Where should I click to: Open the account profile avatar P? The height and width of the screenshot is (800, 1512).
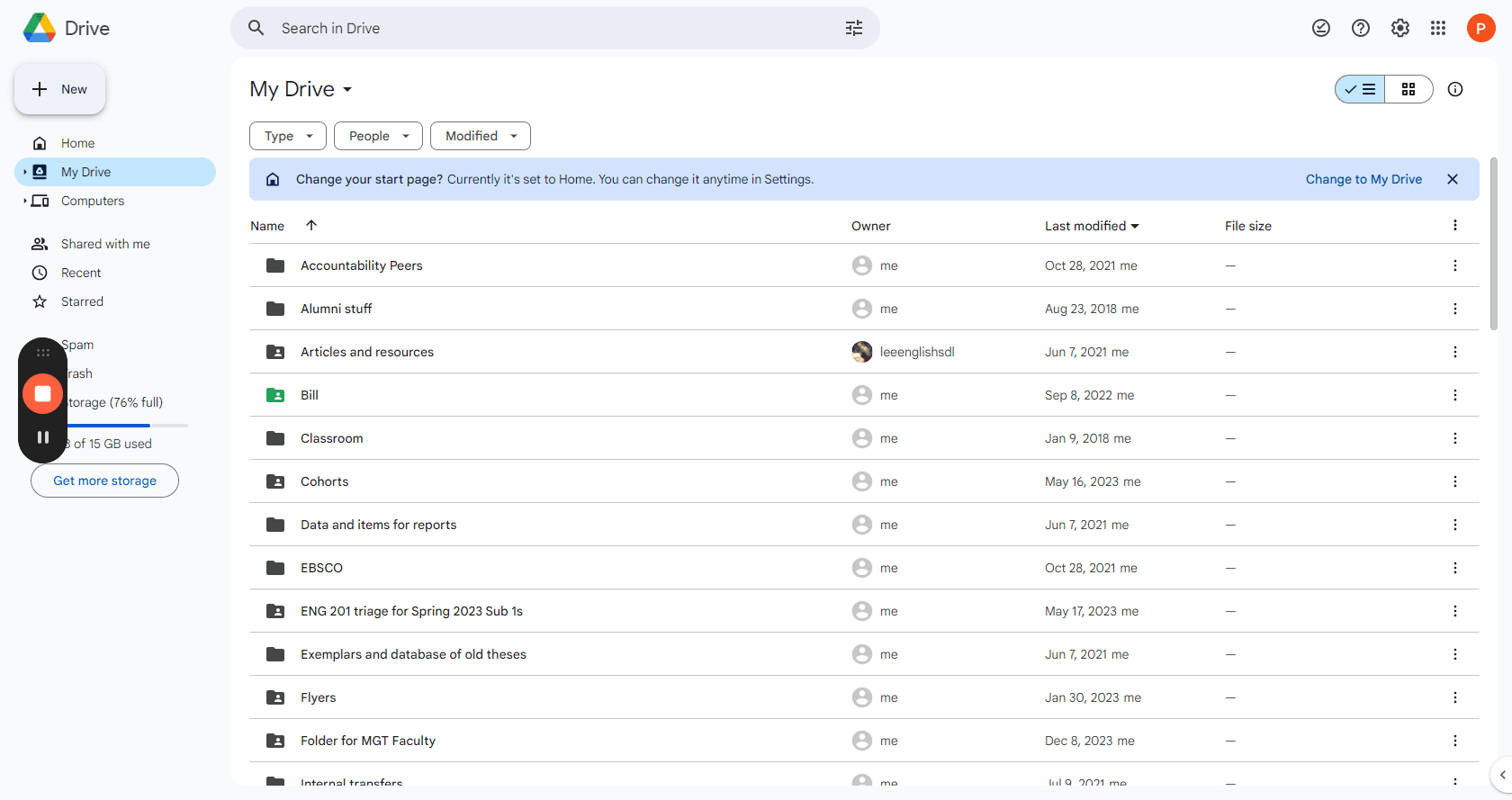[1480, 28]
